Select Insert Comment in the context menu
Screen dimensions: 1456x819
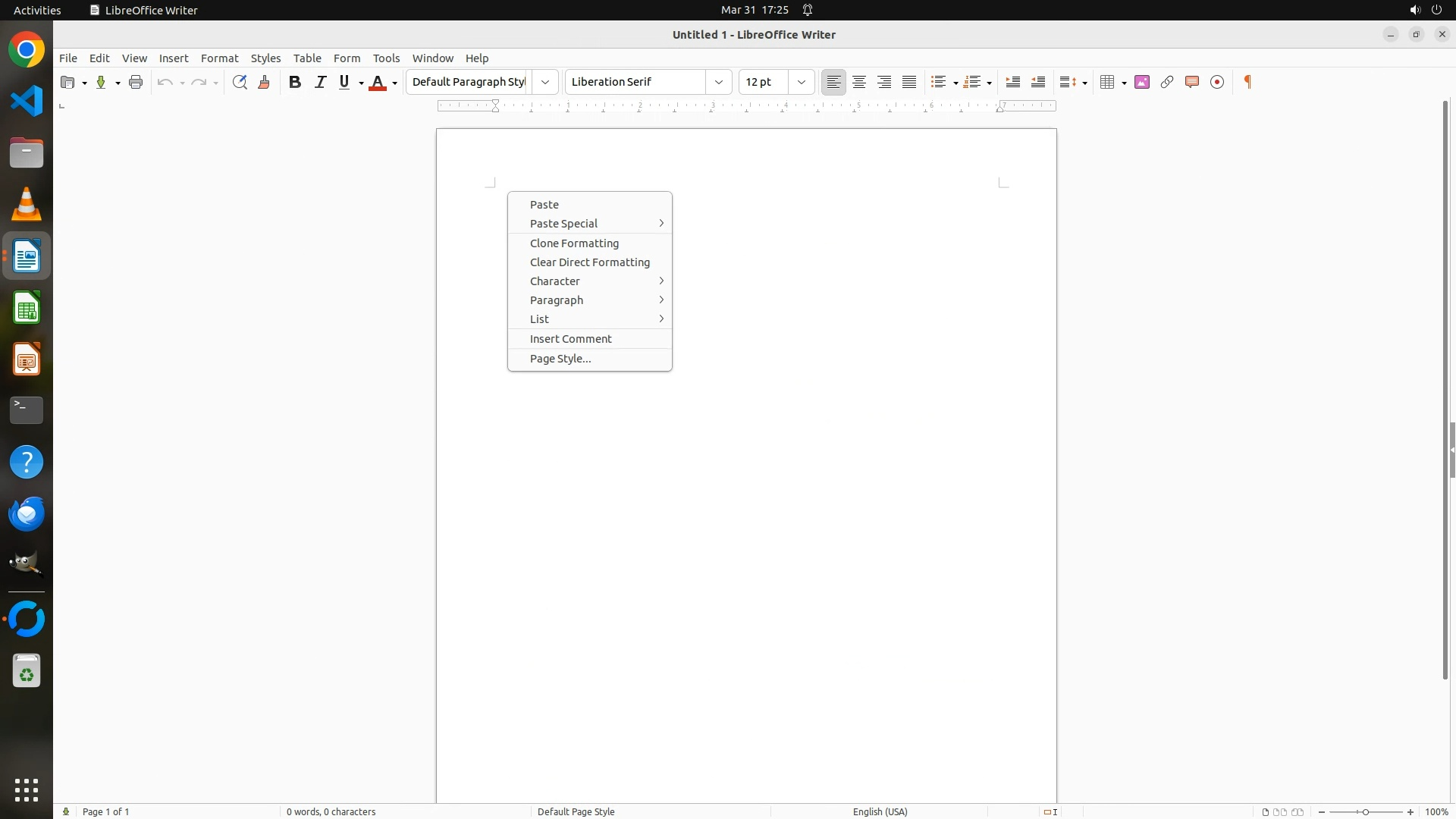(x=570, y=339)
